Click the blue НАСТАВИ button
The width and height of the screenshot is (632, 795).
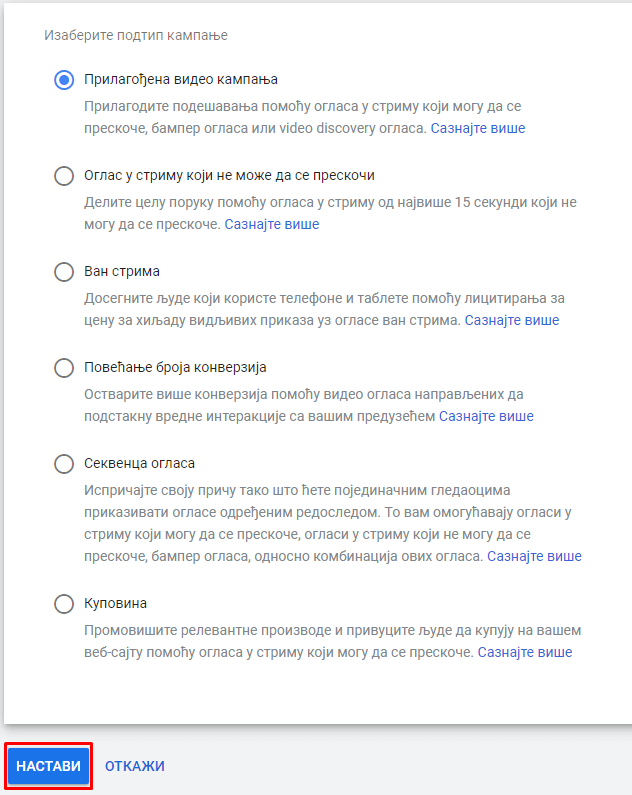[x=49, y=766]
